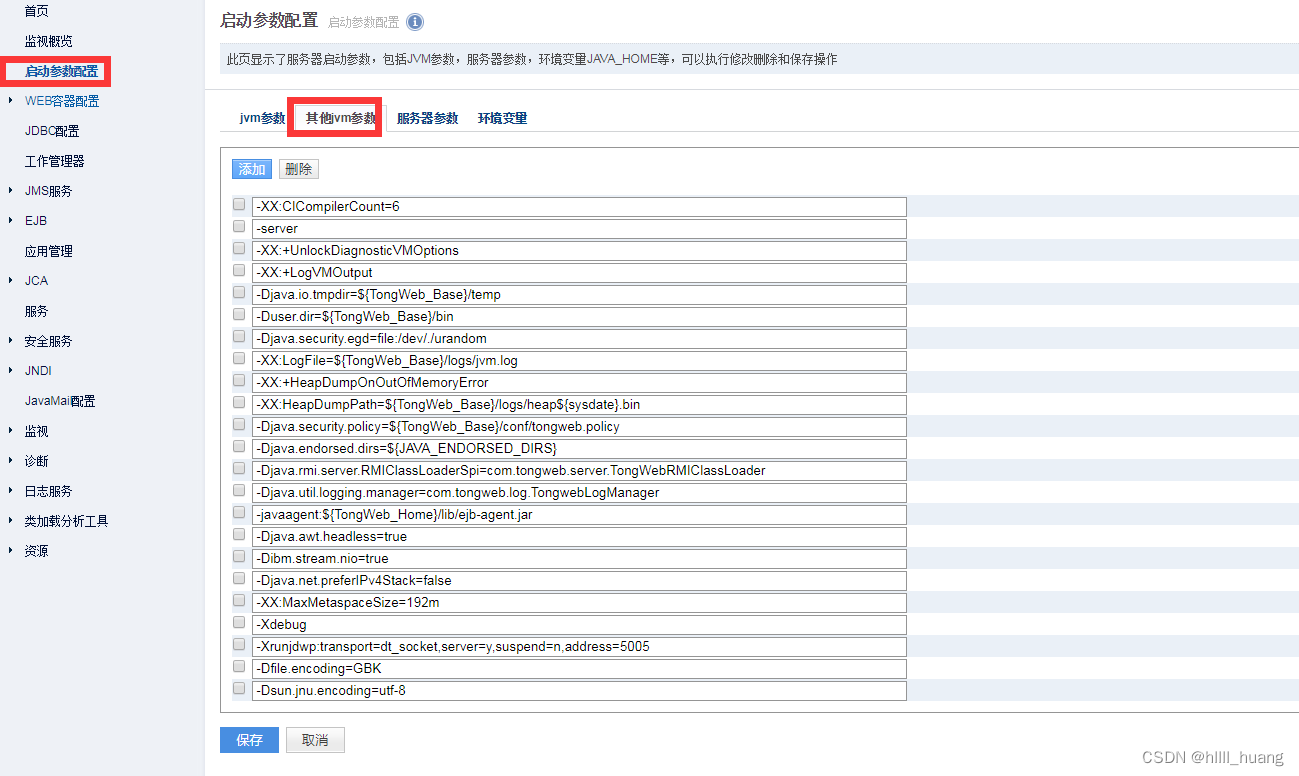Click the 添加 button to add a parameter
This screenshot has width=1299, height=776.
pos(251,168)
